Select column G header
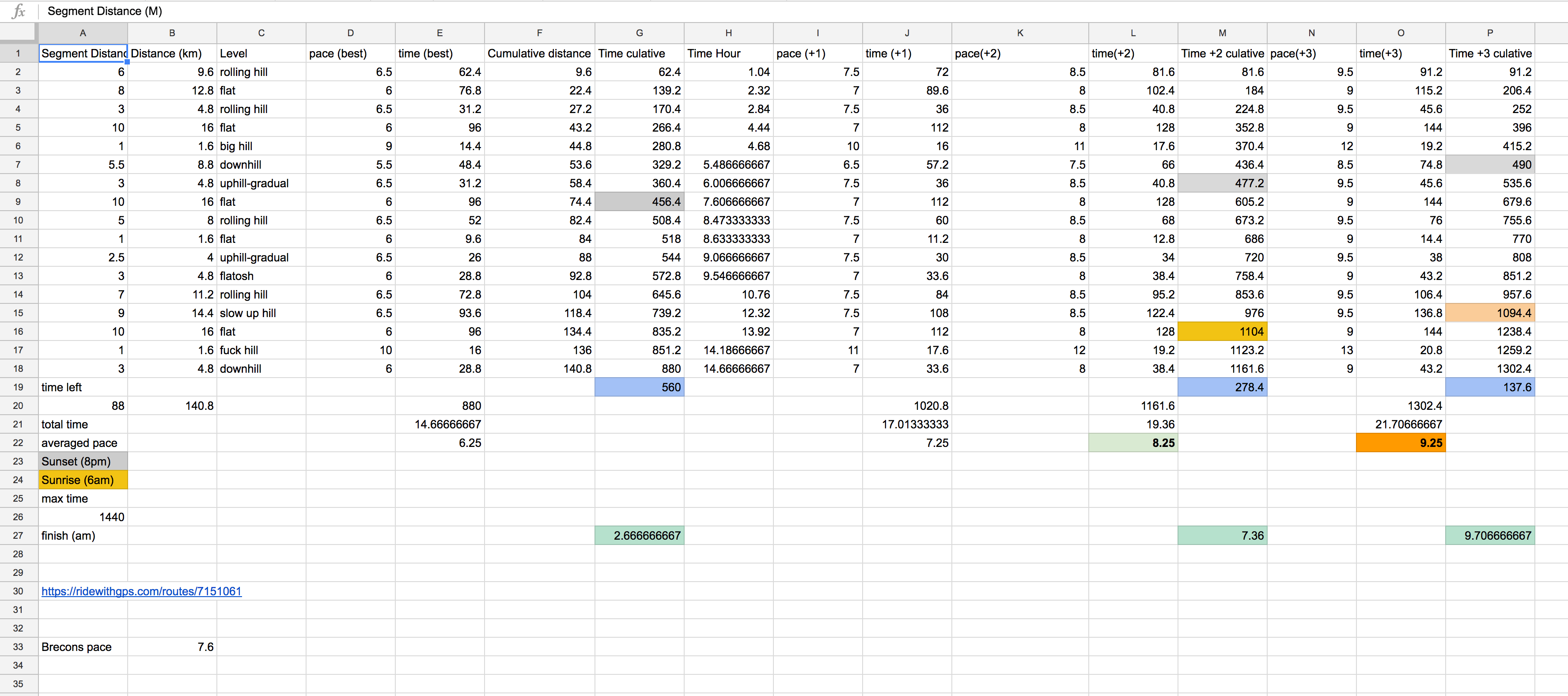Image resolution: width=1568 pixels, height=696 pixels. (639, 33)
